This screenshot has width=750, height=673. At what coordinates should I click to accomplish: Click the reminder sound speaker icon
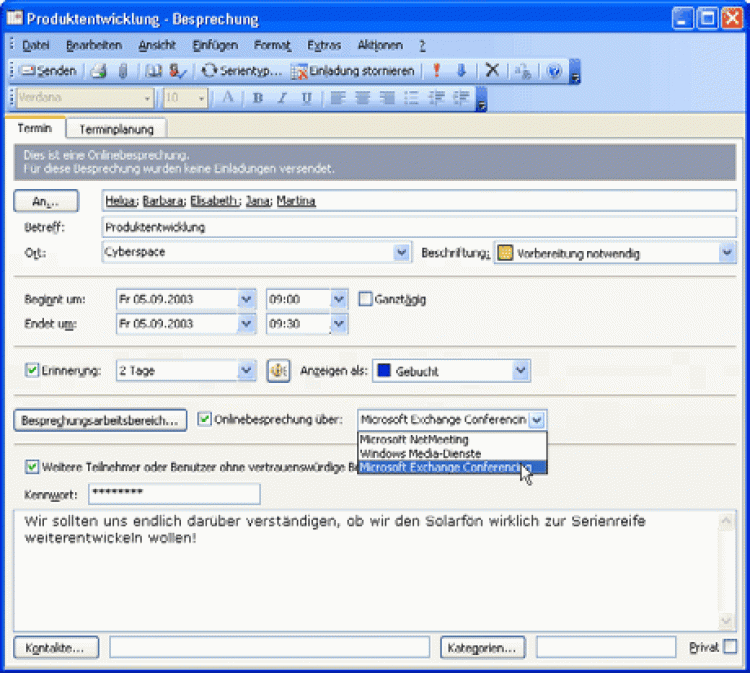pos(280,370)
